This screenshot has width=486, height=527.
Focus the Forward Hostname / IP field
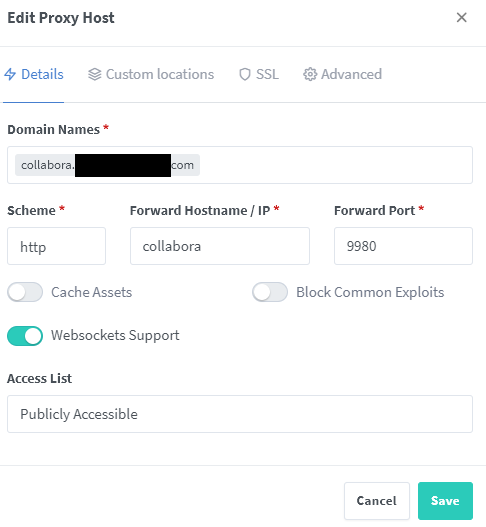[220, 246]
